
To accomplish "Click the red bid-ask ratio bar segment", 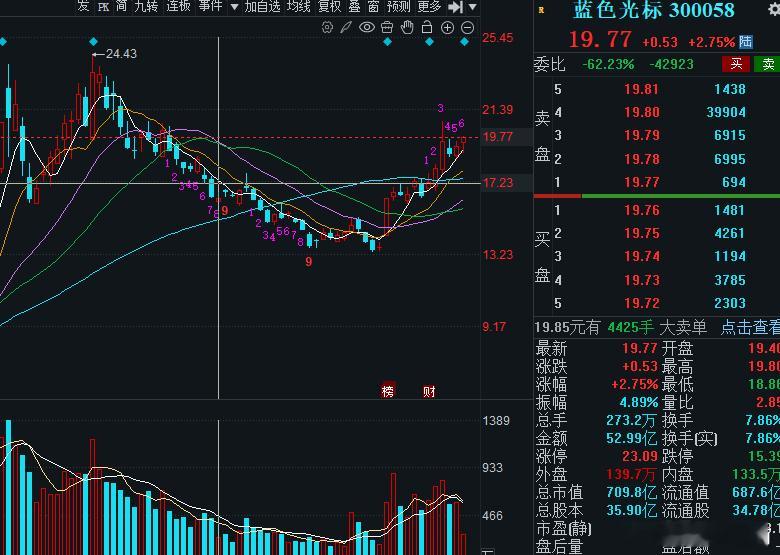I will (557, 196).
